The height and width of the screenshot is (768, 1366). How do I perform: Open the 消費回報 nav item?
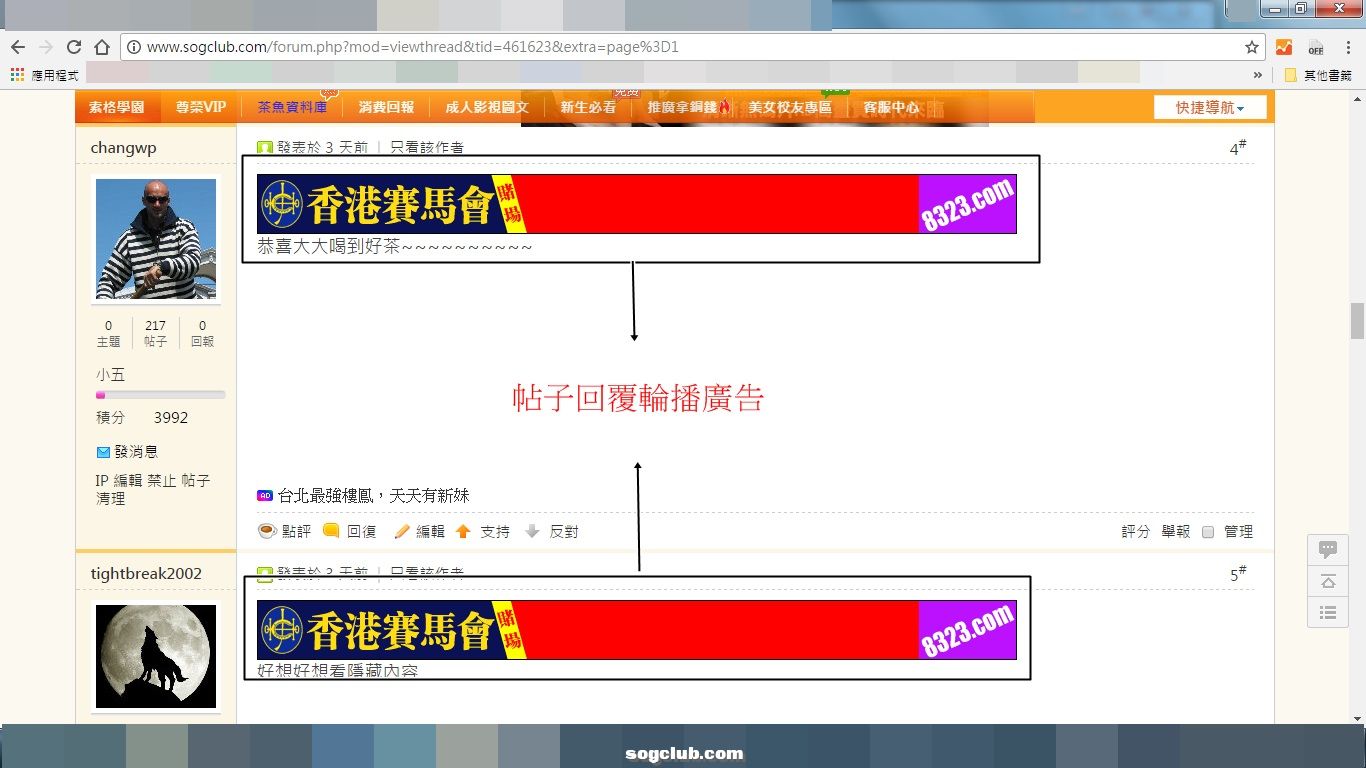coord(386,107)
